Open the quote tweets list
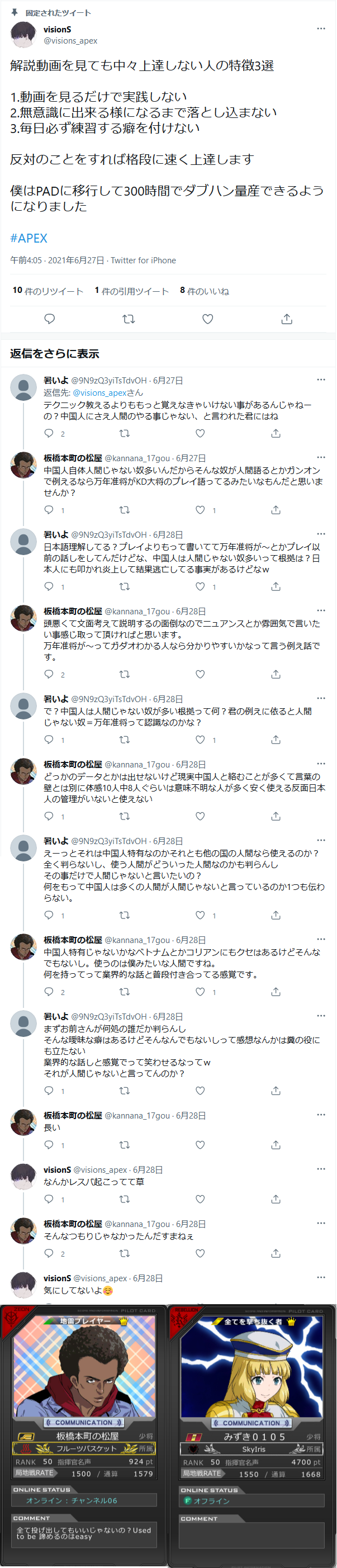The width and height of the screenshot is (337, 1568). pyautogui.click(x=132, y=291)
